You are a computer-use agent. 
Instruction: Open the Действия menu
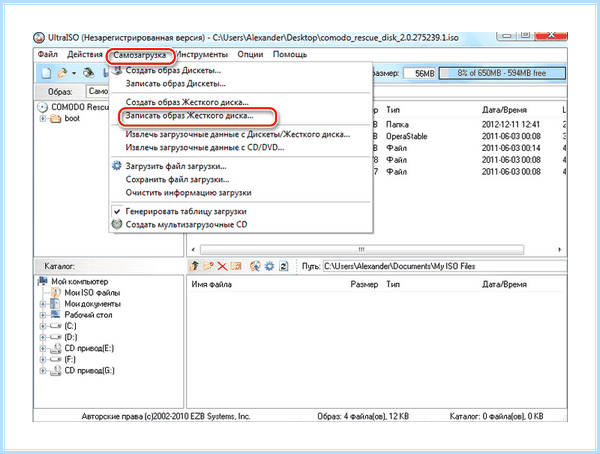click(85, 54)
